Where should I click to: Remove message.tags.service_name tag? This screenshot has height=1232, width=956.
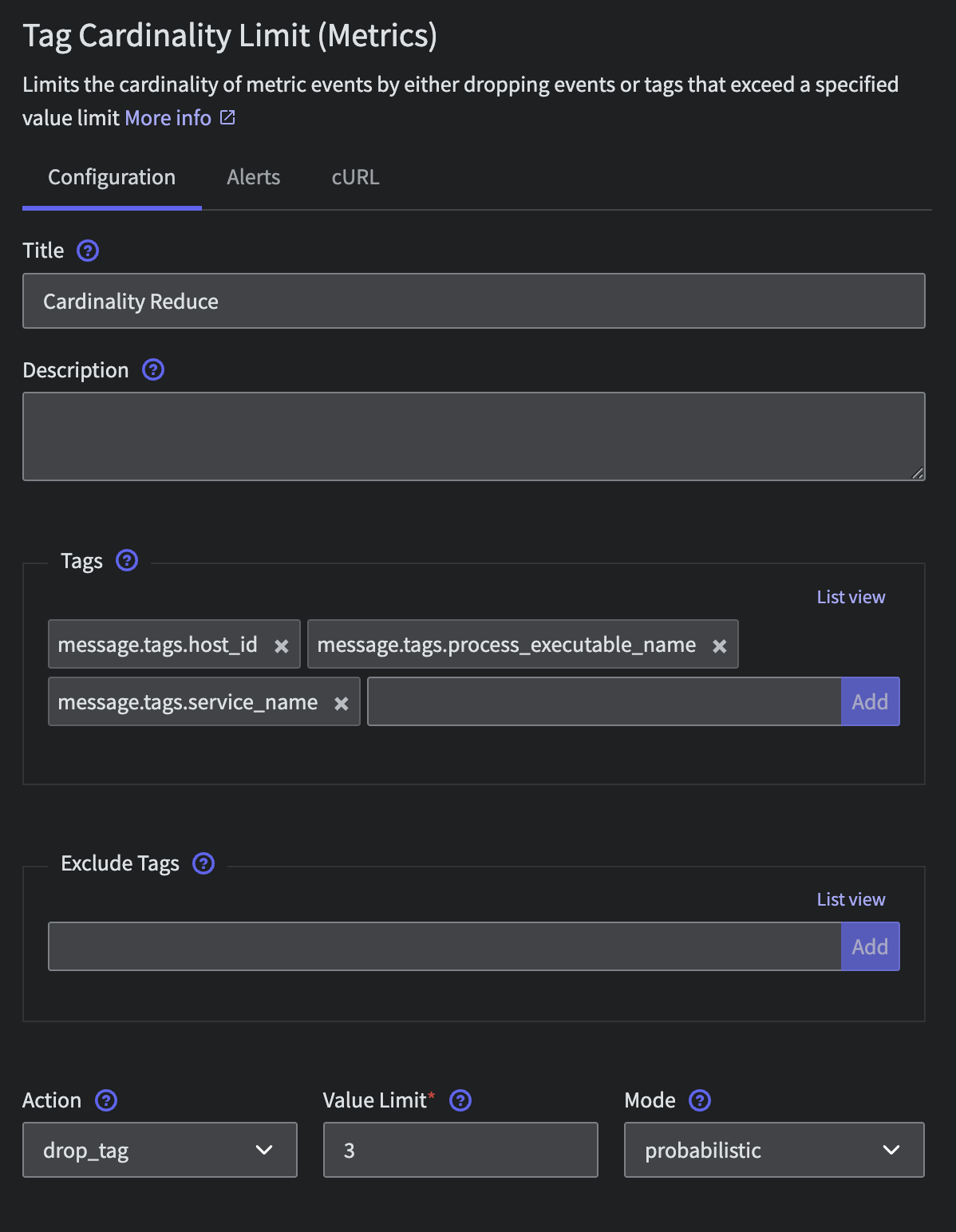pos(342,704)
